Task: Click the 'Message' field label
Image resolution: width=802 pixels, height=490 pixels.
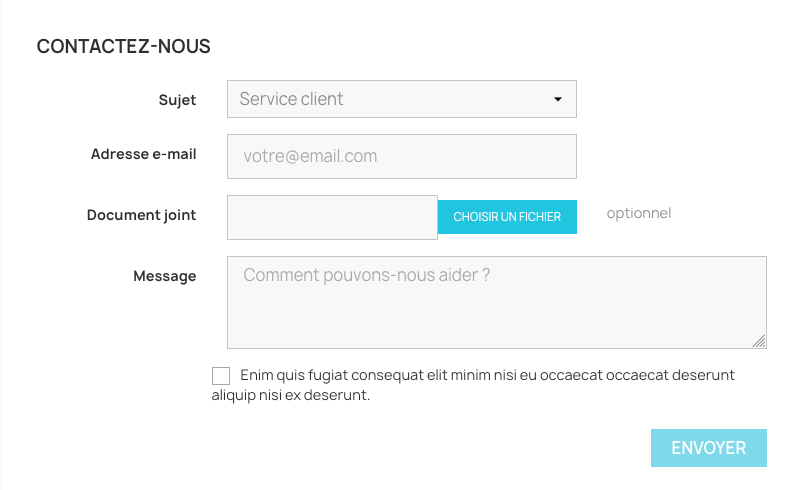Action: pyautogui.click(x=164, y=276)
